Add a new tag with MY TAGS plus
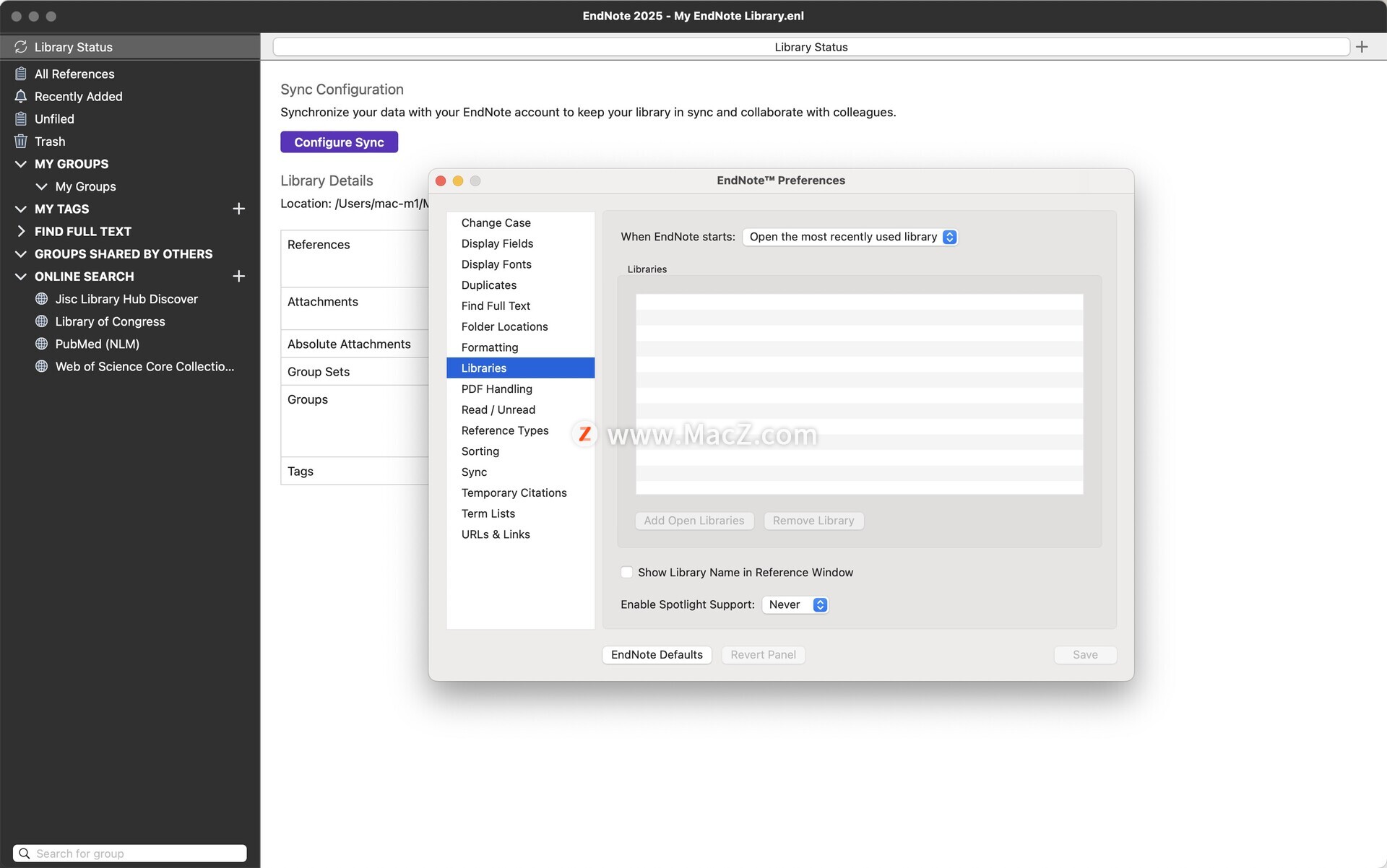 tap(238, 209)
